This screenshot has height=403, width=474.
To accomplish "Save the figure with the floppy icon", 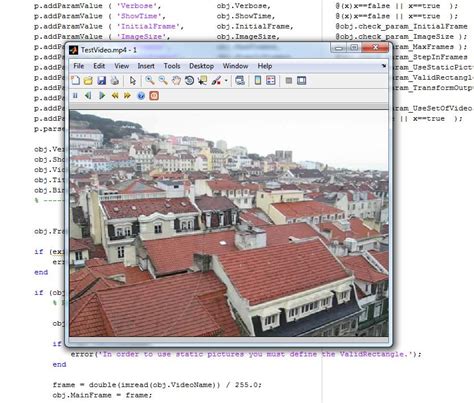I will [x=101, y=80].
